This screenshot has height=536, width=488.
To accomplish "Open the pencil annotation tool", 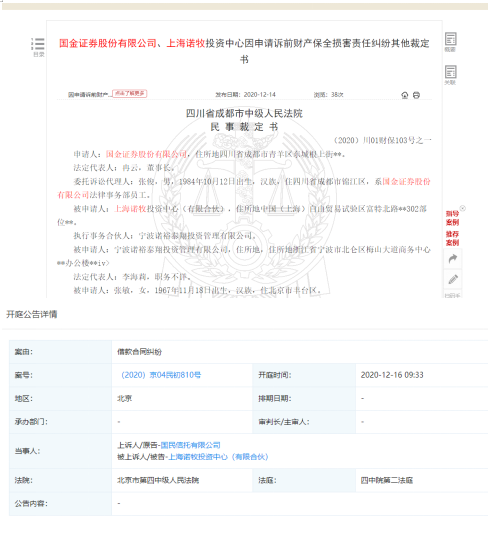I will pos(453,279).
